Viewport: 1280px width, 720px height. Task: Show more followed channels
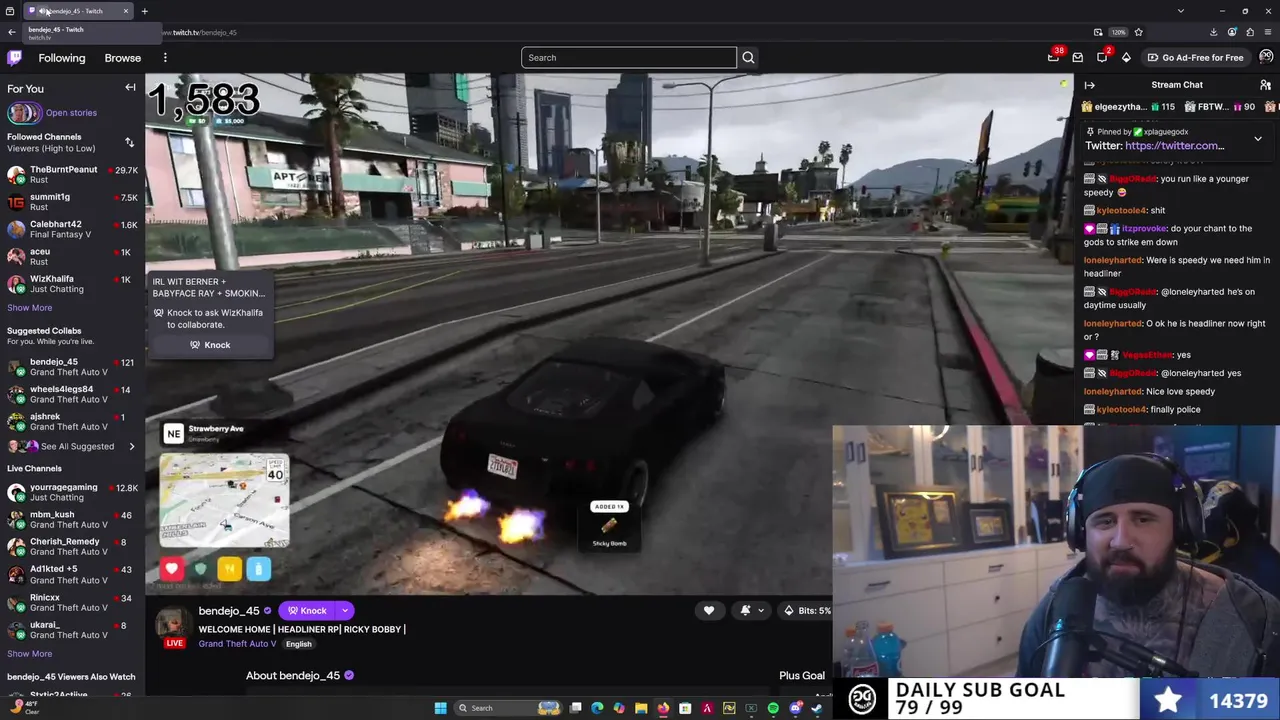[30, 307]
